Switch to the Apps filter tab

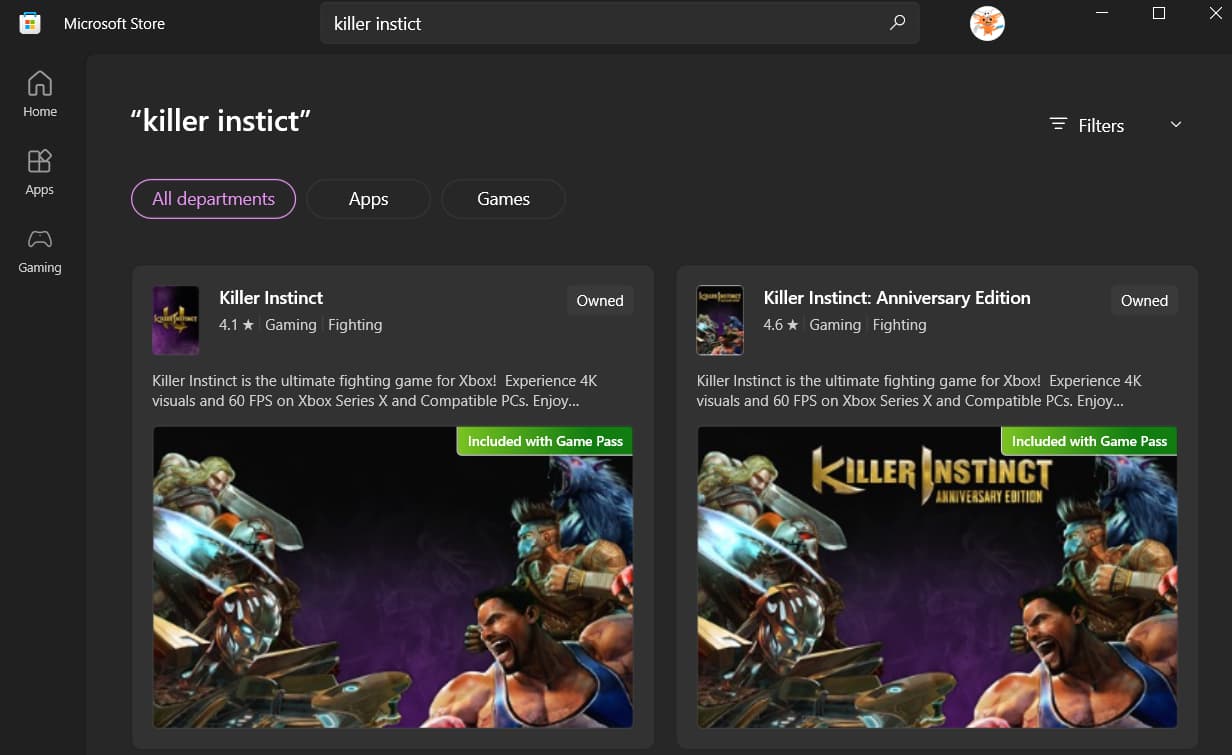coord(368,199)
